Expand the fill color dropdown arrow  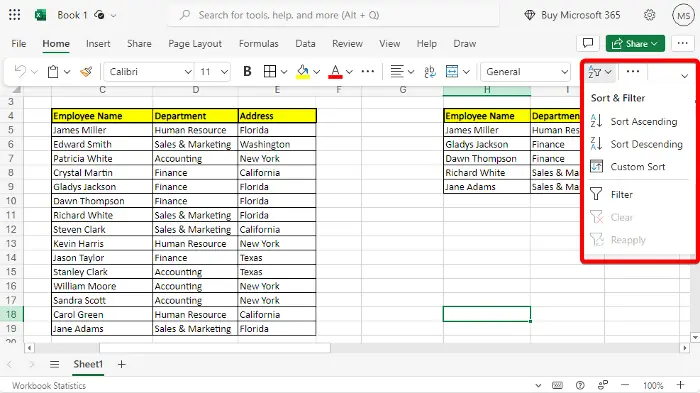[x=317, y=72]
